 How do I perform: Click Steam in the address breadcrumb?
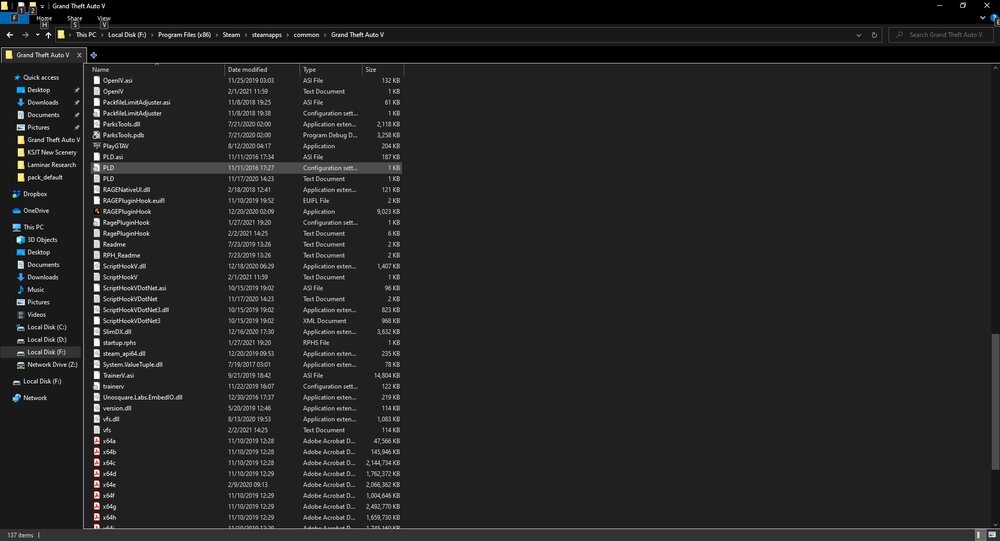coord(231,35)
